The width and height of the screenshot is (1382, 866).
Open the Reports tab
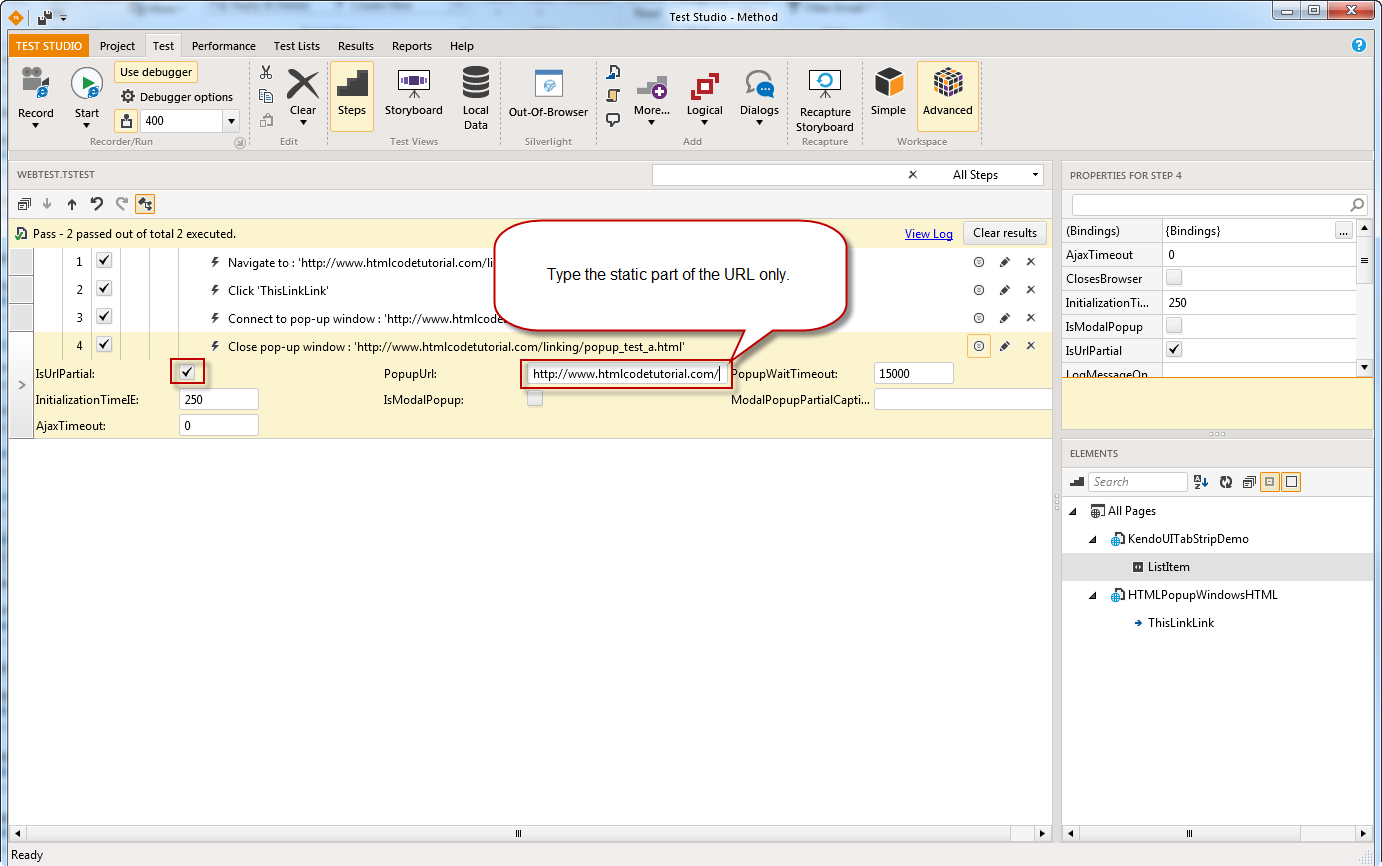click(x=412, y=46)
